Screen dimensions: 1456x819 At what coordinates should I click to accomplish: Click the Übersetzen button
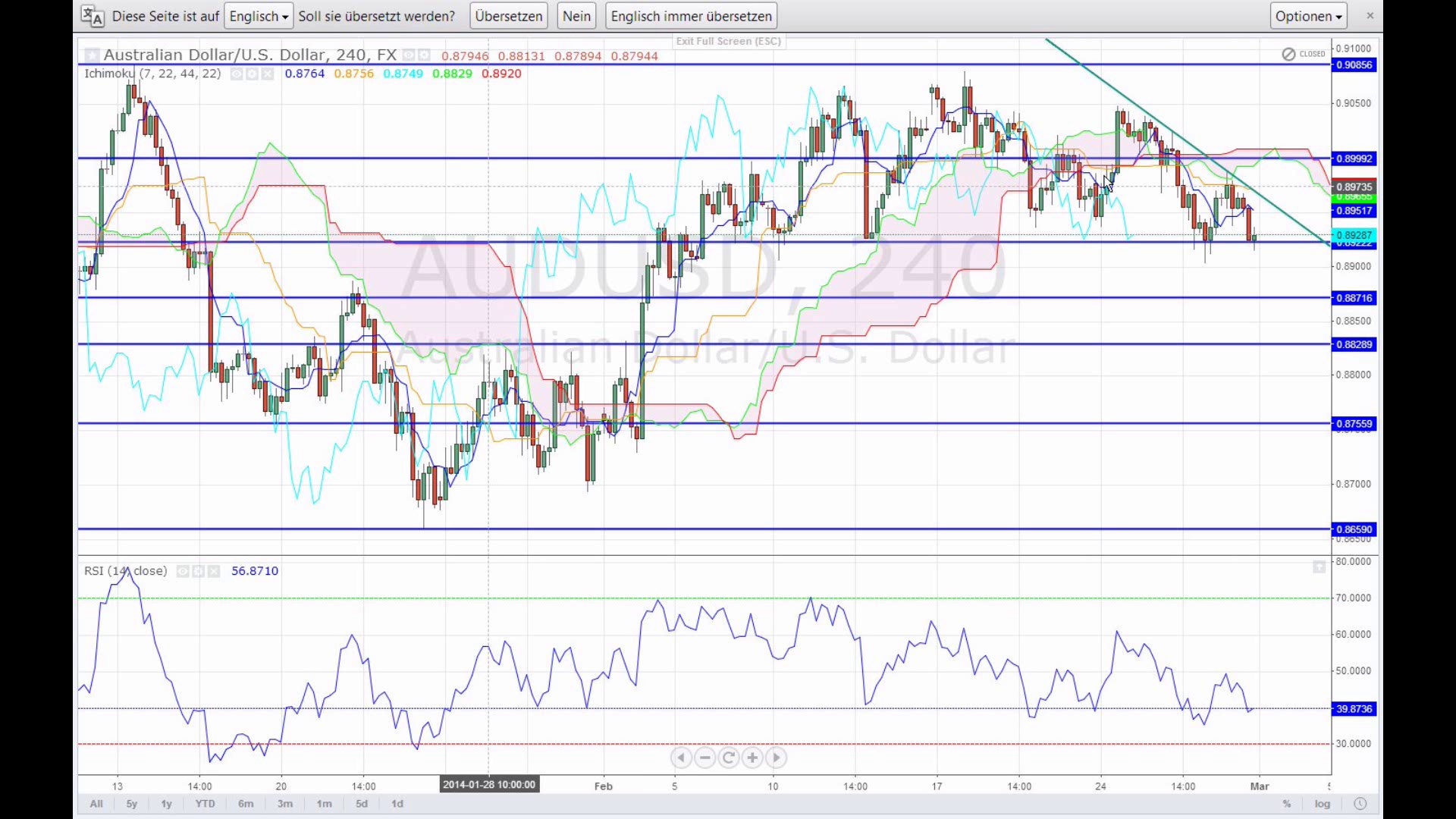tap(508, 16)
